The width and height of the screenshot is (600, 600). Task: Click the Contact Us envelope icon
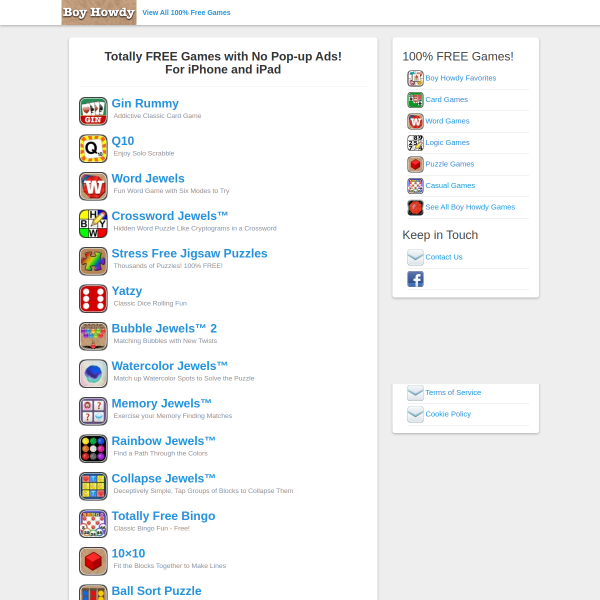click(415, 258)
